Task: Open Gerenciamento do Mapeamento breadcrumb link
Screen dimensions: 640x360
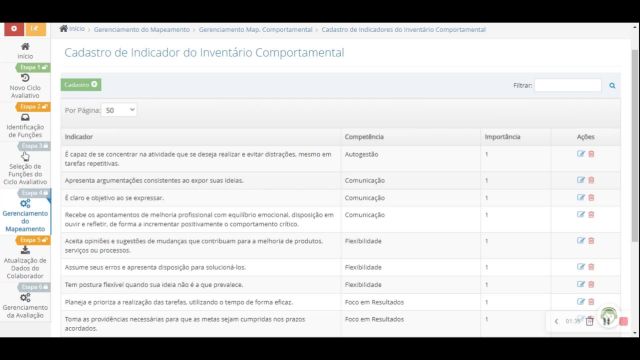Action: tap(142, 29)
